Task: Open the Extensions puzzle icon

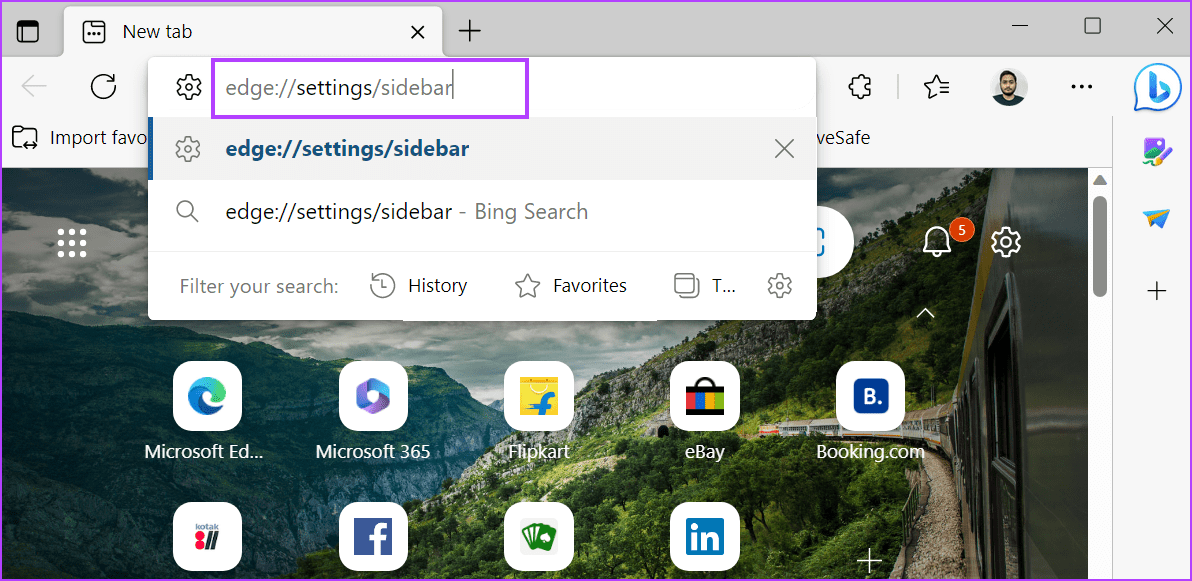Action: [x=859, y=87]
